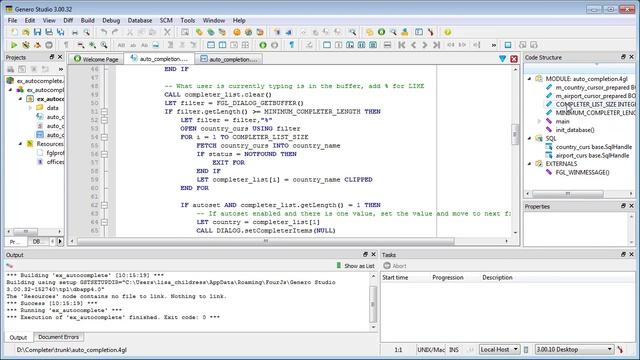Click the editor horizontal scrollbar
Viewport: 640px width, 360px height.
265,241
